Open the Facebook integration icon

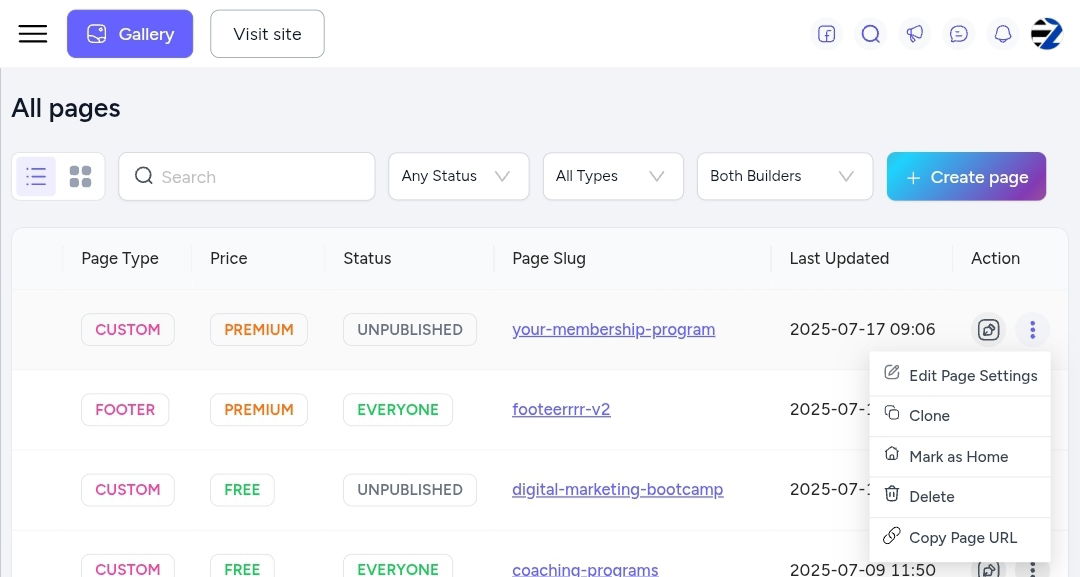point(827,34)
